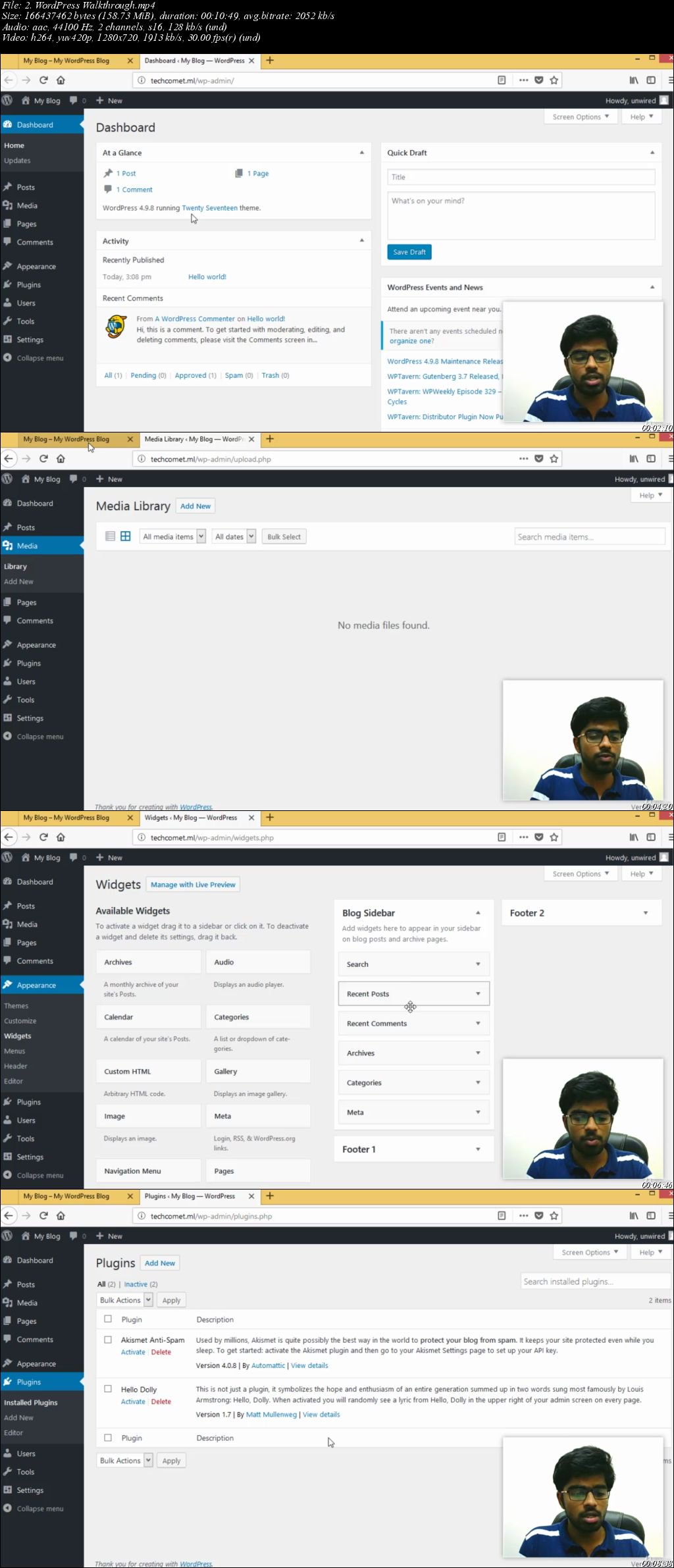Open Comments in the Plugins frame's sidebar

35,1340
